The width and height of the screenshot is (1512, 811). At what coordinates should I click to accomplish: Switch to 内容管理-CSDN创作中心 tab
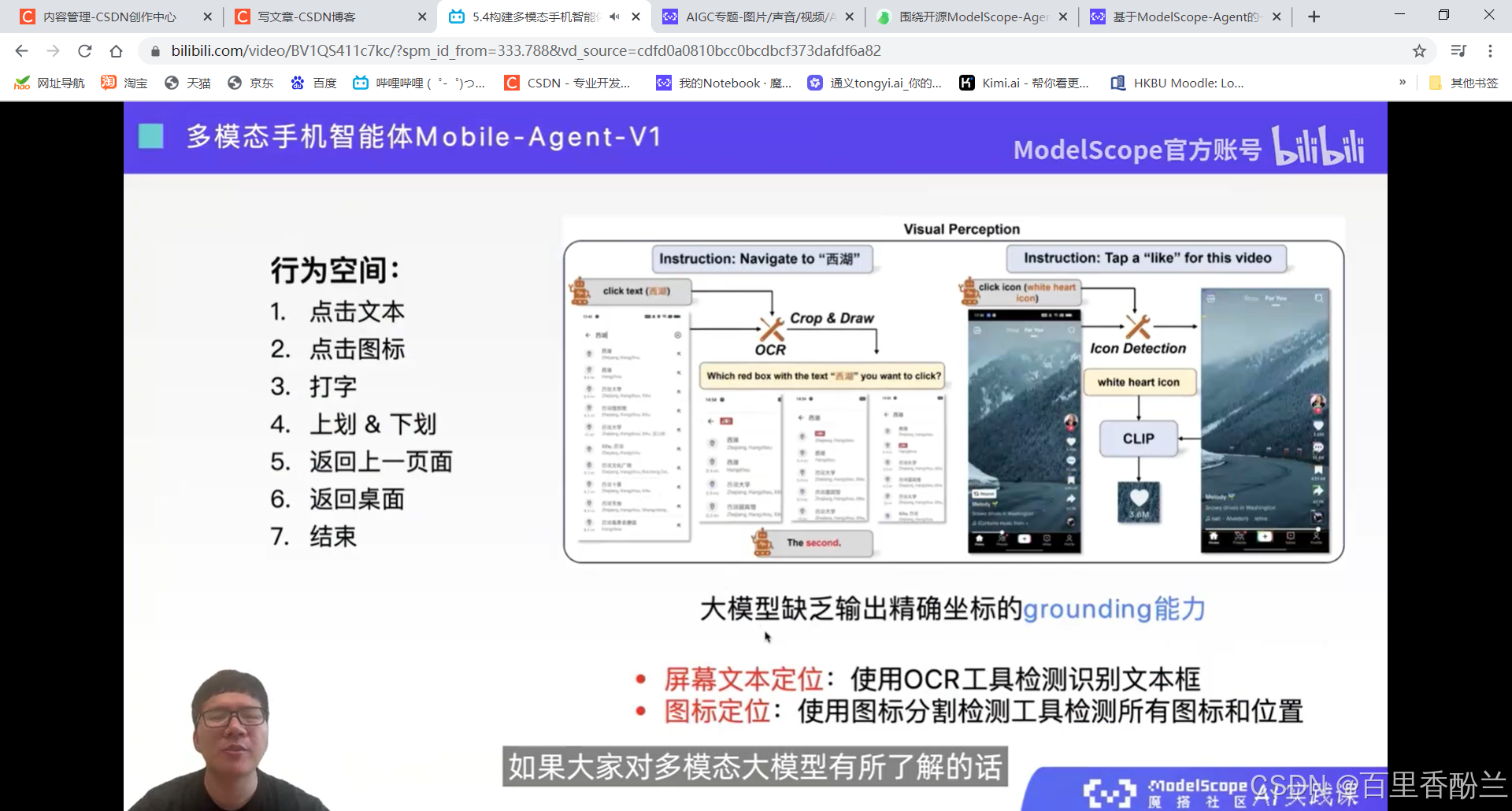point(109,17)
